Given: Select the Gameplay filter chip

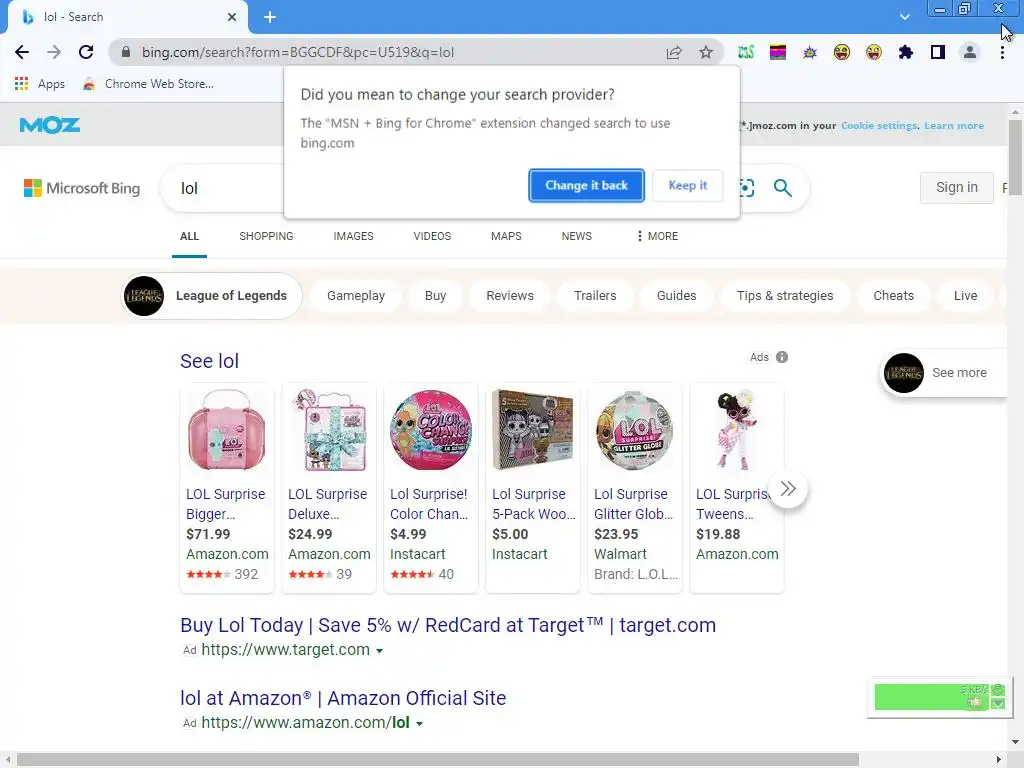Looking at the screenshot, I should click(356, 296).
